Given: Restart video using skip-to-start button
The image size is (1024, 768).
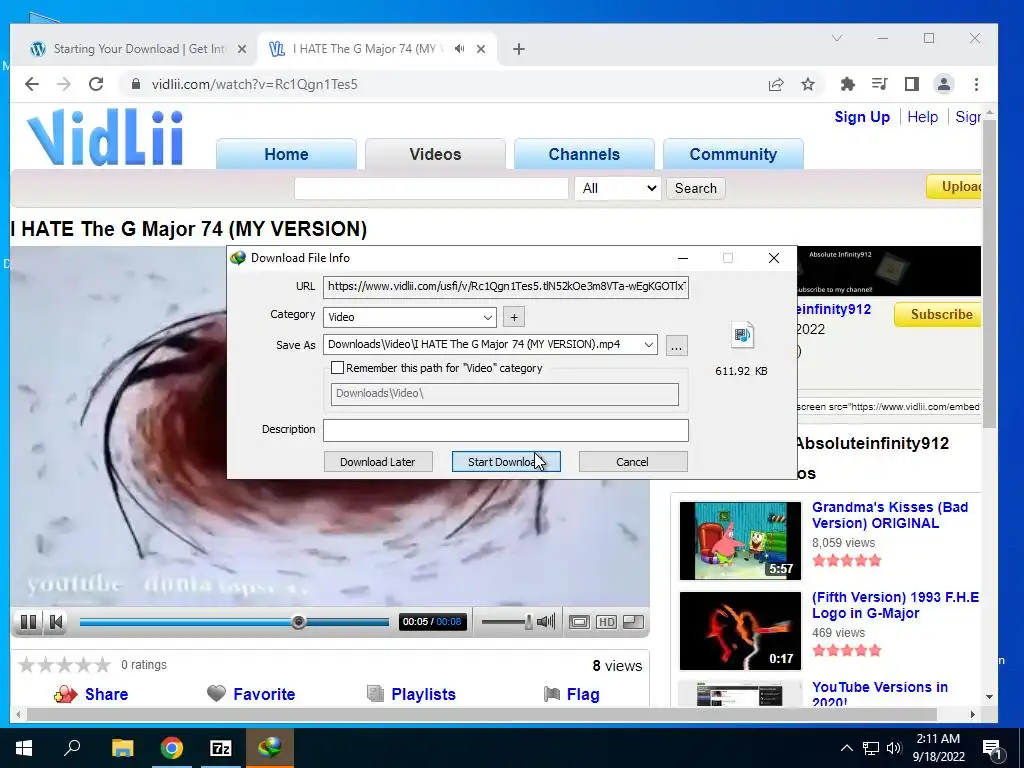Looking at the screenshot, I should (x=56, y=622).
